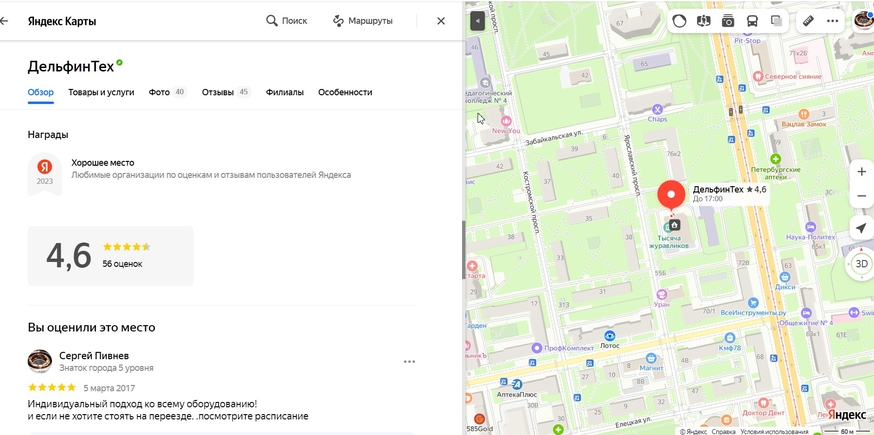The width and height of the screenshot is (874, 435).
Task: Open the Фото tab
Action: (167, 93)
